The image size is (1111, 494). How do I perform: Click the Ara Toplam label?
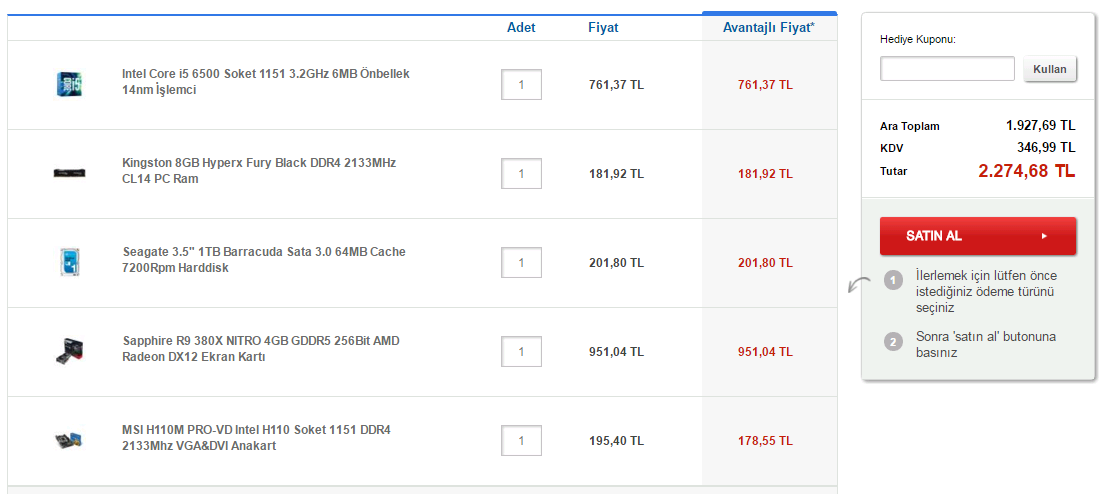(910, 126)
